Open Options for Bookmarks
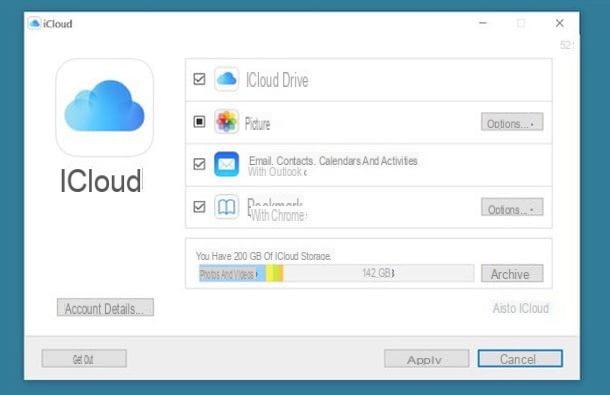The image size is (610, 395). point(512,207)
